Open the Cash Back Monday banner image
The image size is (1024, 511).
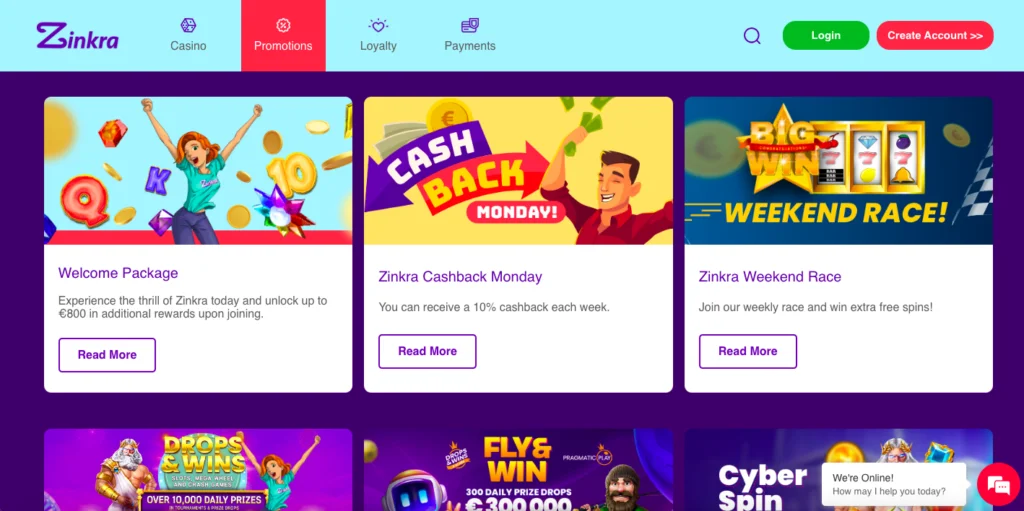[518, 171]
